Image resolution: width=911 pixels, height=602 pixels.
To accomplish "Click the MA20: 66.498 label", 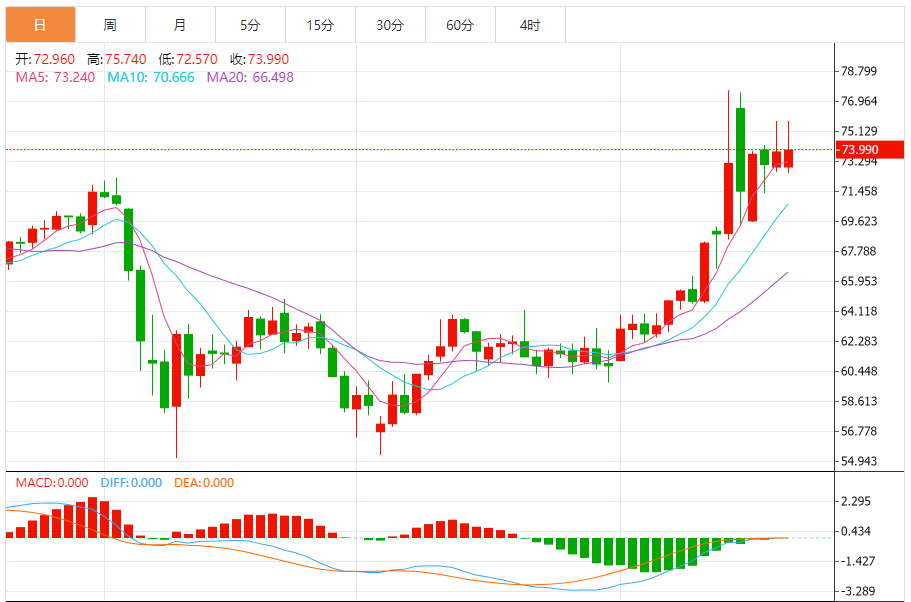I will (x=250, y=77).
